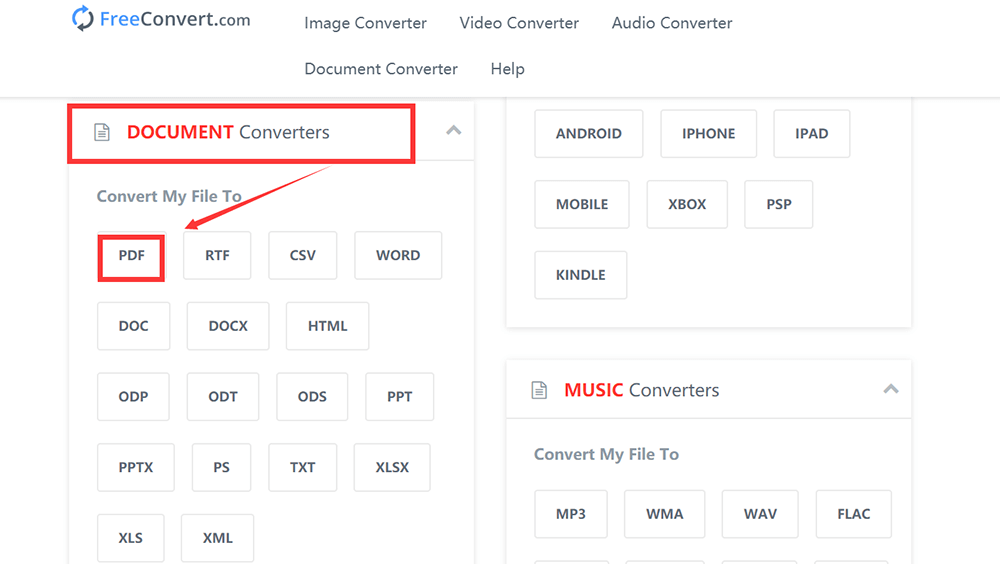Viewport: 1000px width, 564px height.
Task: Click the file icon beside MUSIC Converters
Action: [539, 390]
